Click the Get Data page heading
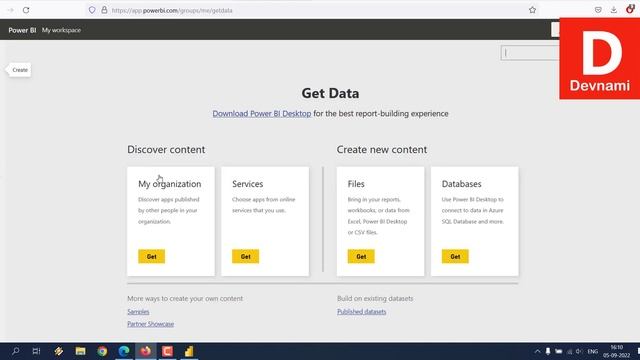The height and width of the screenshot is (360, 640). click(x=330, y=93)
